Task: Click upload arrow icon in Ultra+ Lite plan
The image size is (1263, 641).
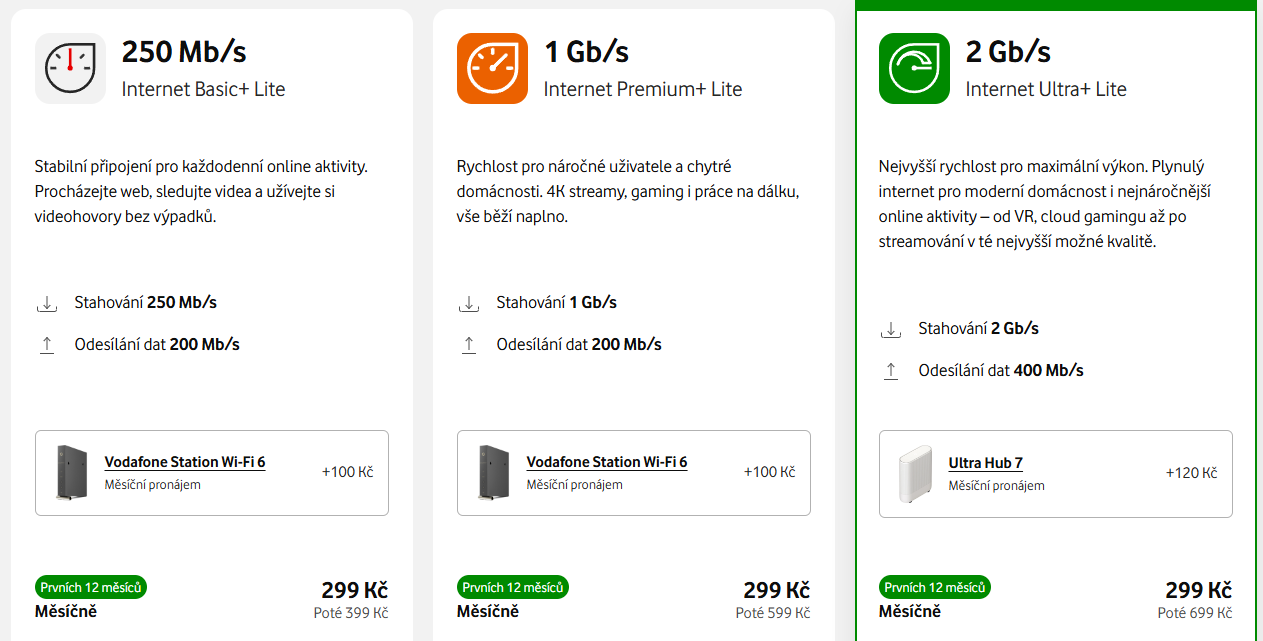Action: [x=890, y=371]
